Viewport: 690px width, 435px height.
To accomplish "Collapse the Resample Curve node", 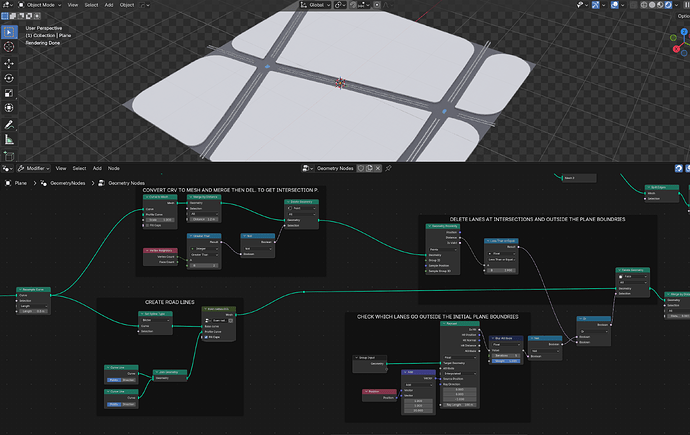I will click(x=20, y=289).
